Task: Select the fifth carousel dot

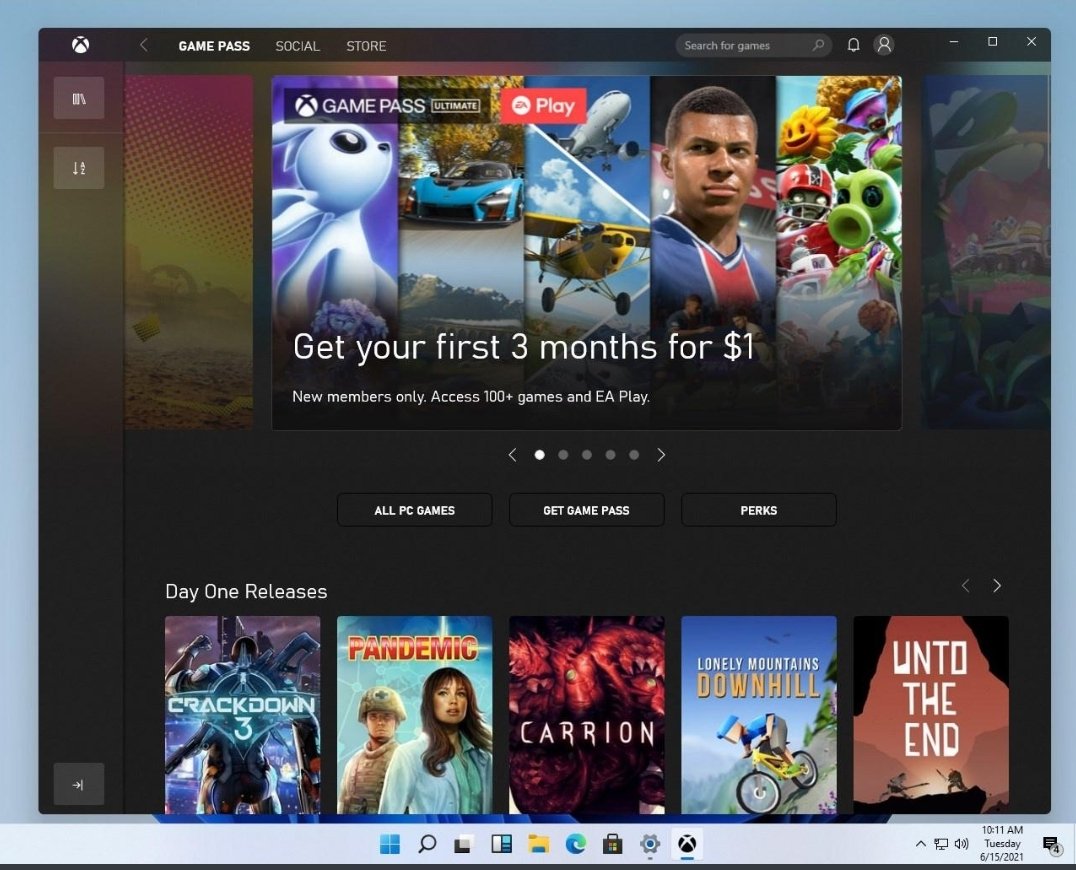Action: pos(633,455)
